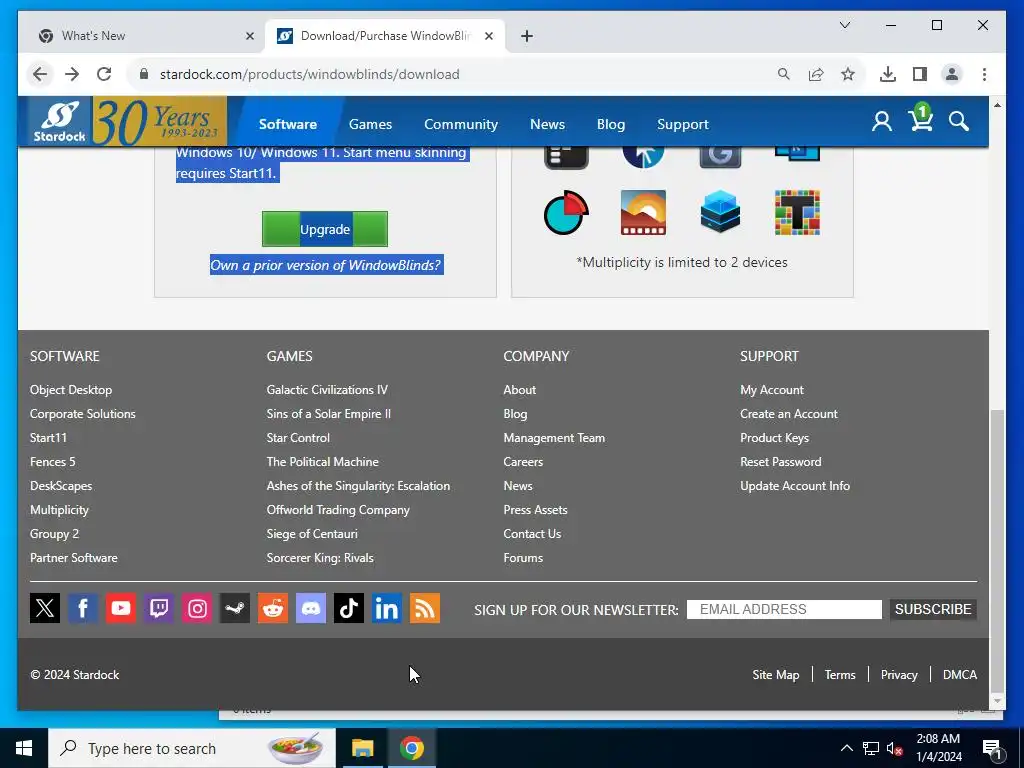The image size is (1024, 768).
Task: Bookmark this page with the star icon
Action: pos(848,74)
